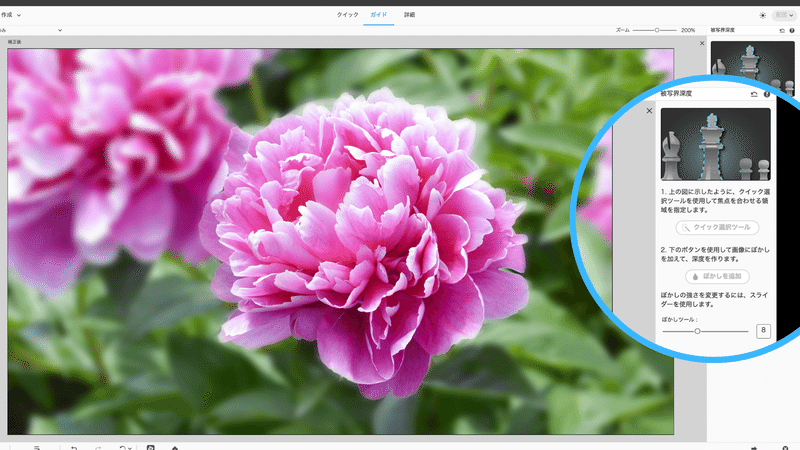Expand the view mode dropdown chevron below 作成
Screen dimensions: 800x450
click(x=60, y=30)
